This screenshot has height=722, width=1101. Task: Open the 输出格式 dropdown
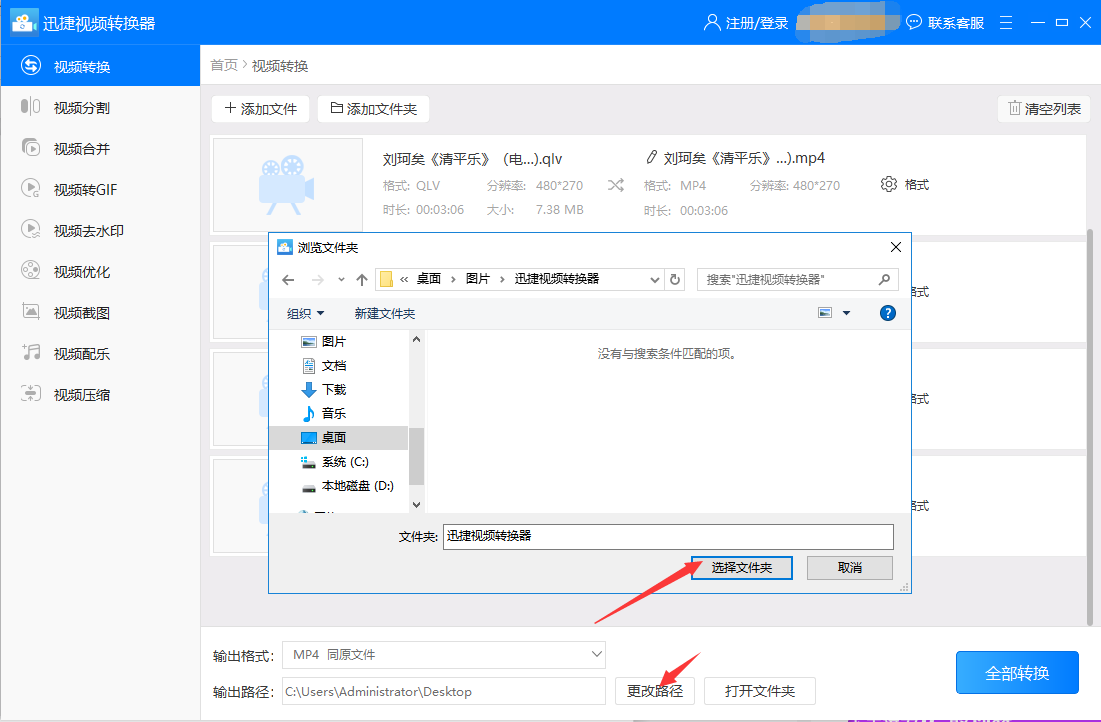(x=444, y=655)
